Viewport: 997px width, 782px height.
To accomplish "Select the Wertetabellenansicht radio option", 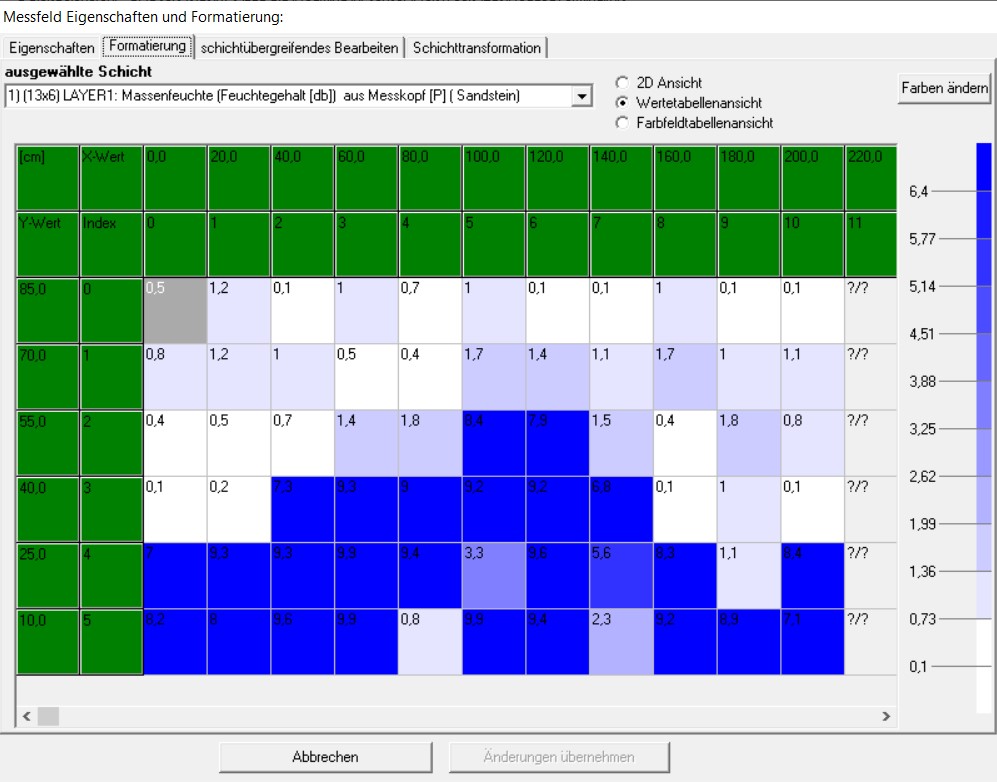I will point(623,103).
